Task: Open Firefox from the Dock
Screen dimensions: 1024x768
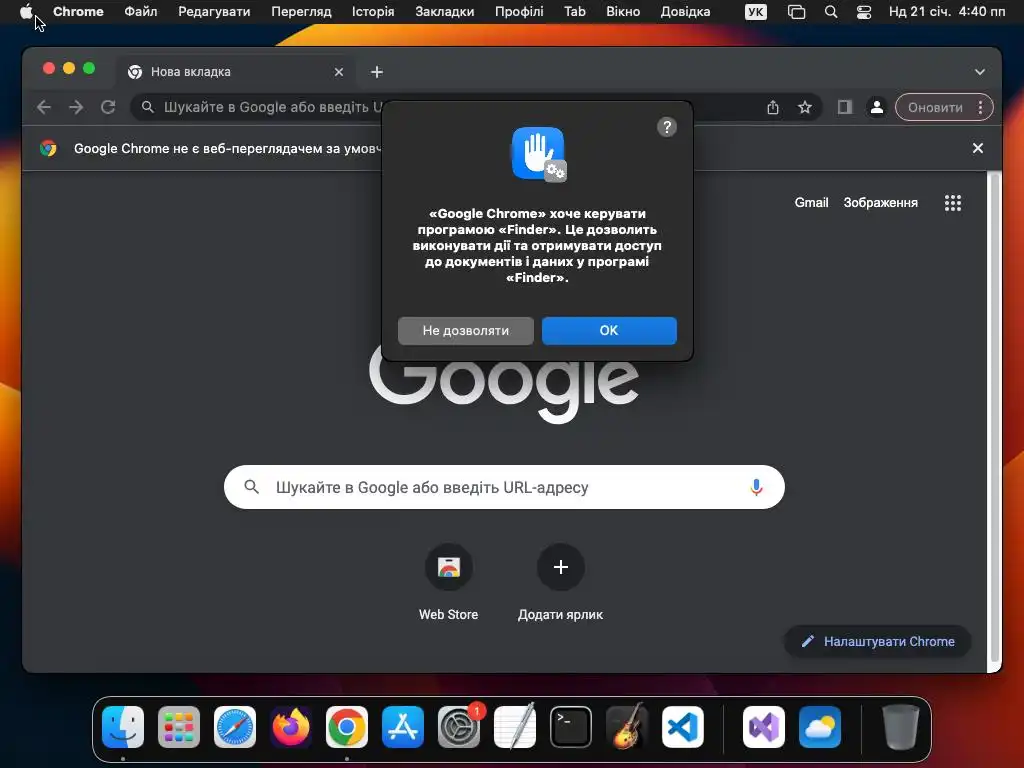Action: coord(291,727)
